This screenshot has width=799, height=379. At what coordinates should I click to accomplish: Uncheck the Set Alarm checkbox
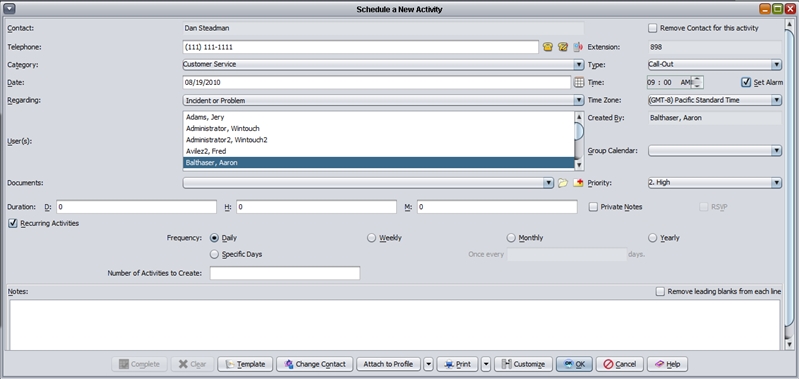click(746, 82)
